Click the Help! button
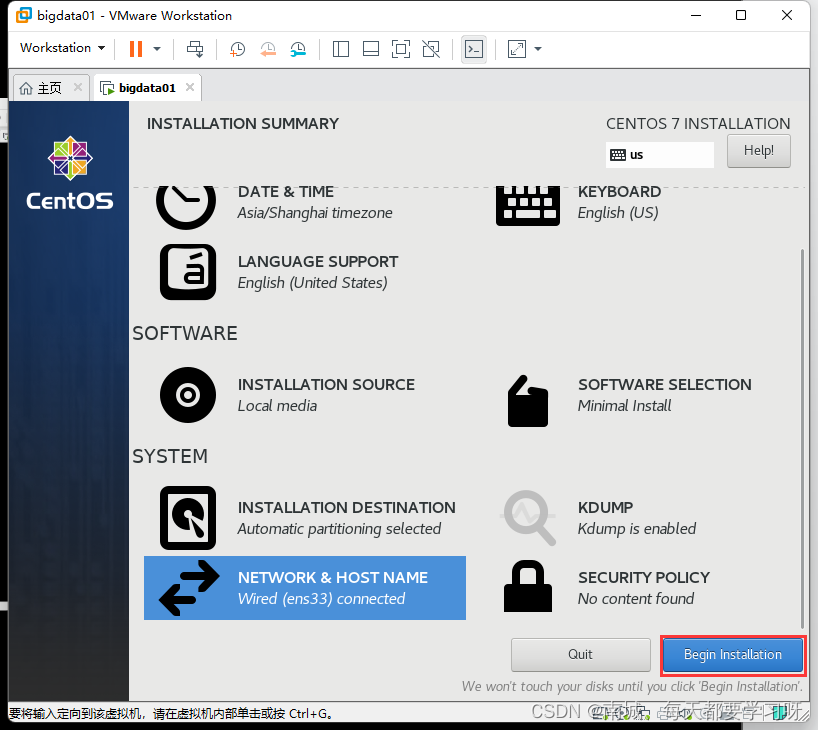The image size is (818, 730). (759, 151)
